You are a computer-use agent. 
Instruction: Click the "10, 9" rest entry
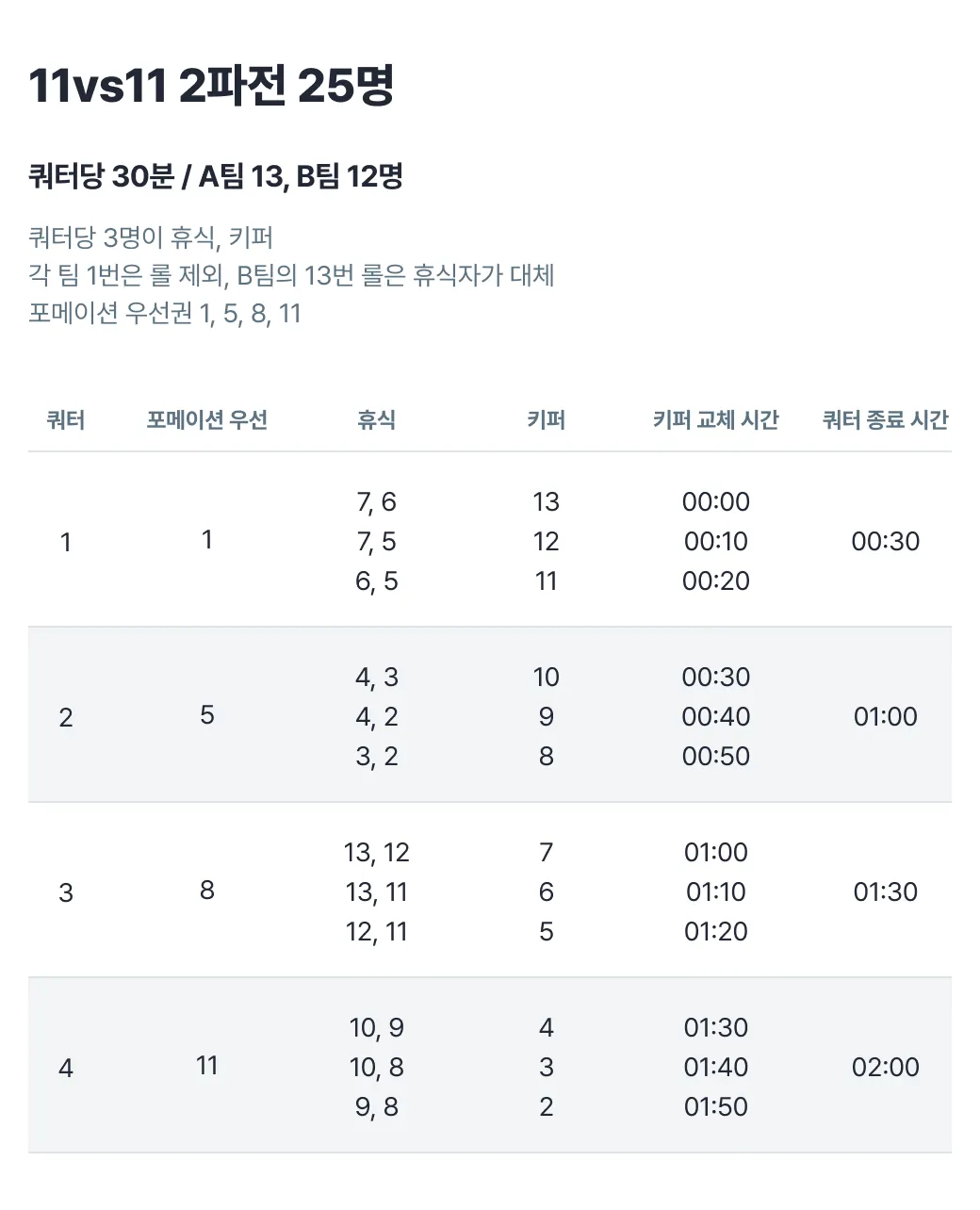376,1028
